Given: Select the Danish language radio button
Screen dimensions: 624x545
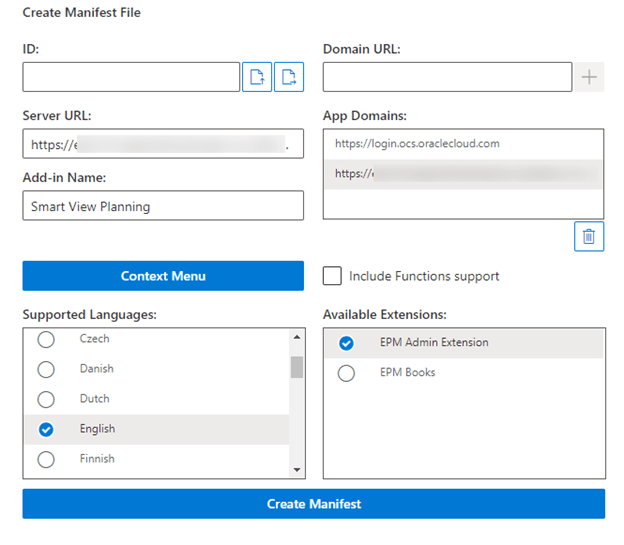Looking at the screenshot, I should (46, 369).
